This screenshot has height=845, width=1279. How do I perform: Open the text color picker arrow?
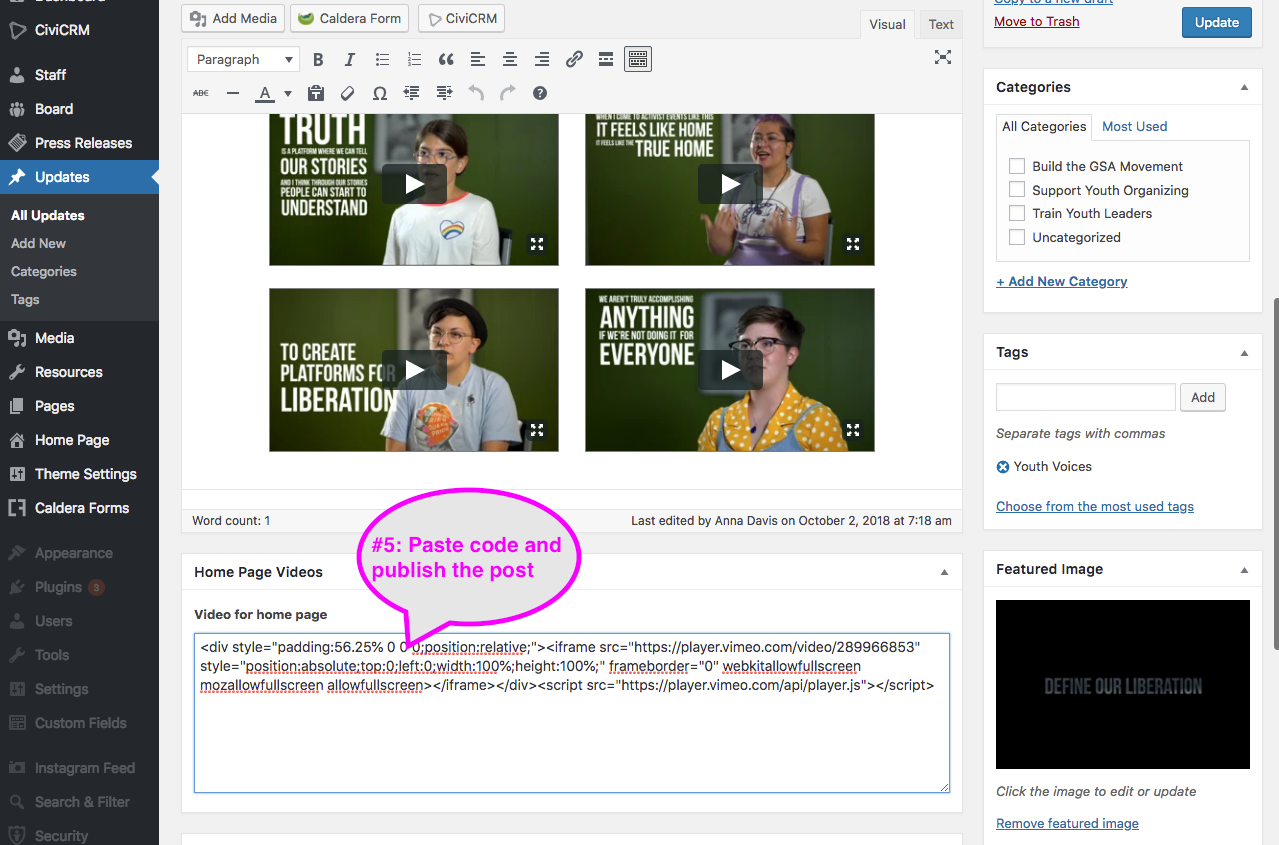pyautogui.click(x=288, y=93)
